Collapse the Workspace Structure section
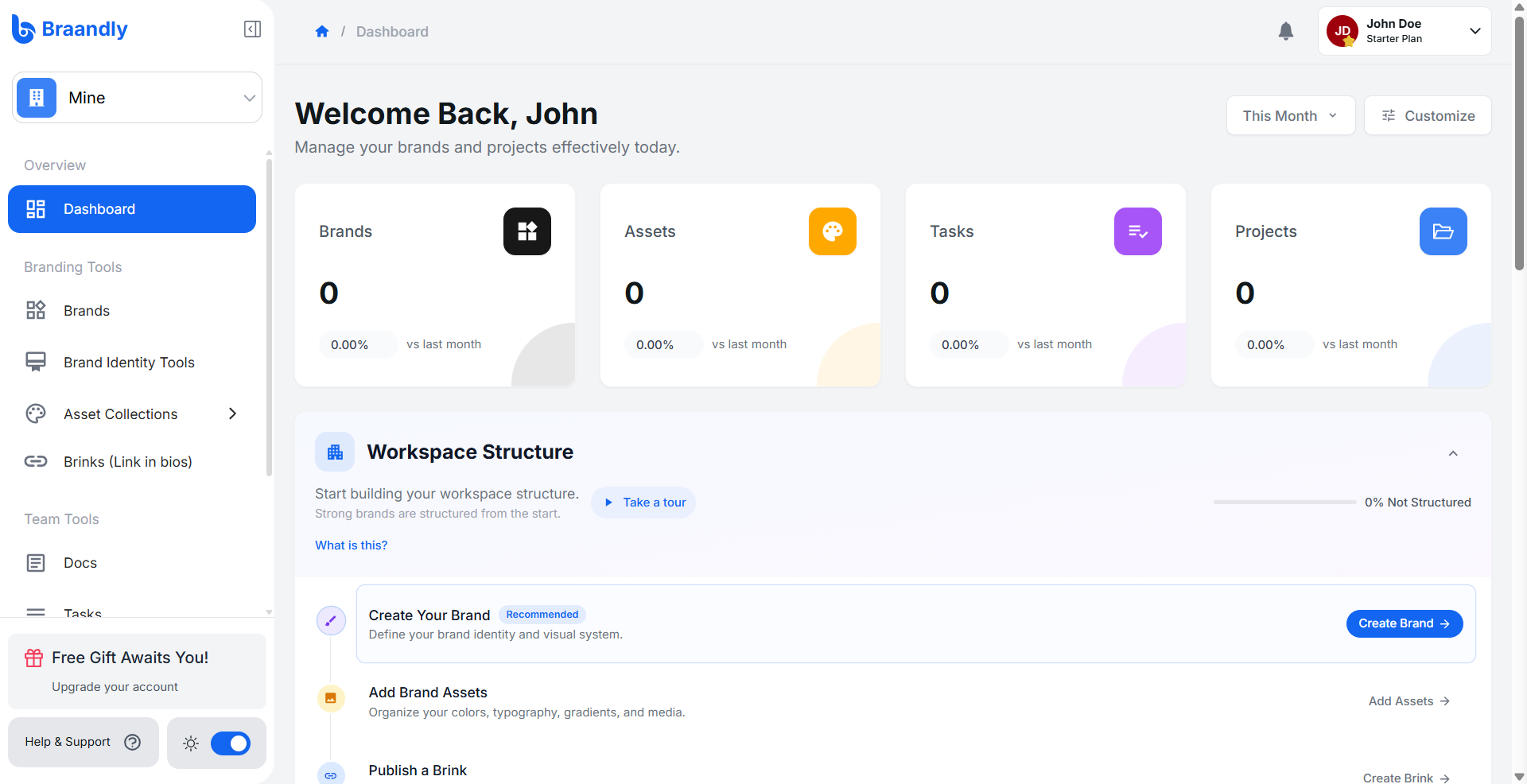1527x784 pixels. [1453, 453]
